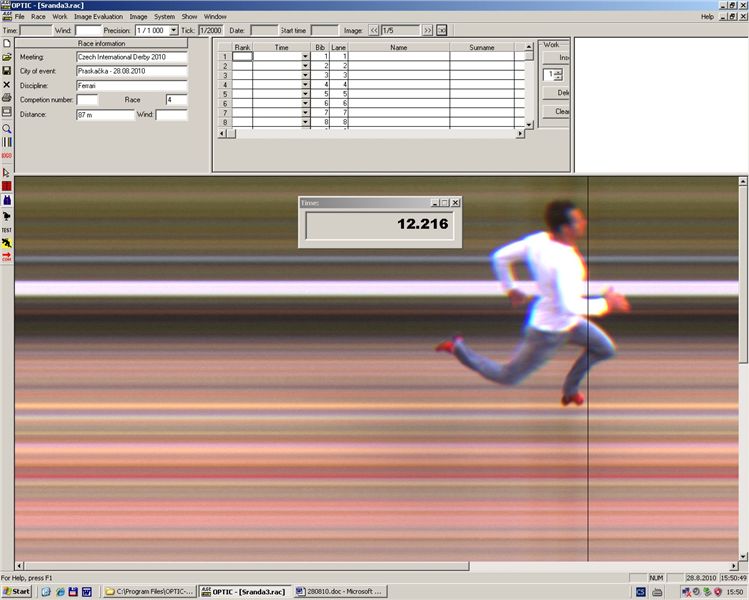Go to next image with >> button
This screenshot has height=600, width=749.
pyautogui.click(x=428, y=30)
